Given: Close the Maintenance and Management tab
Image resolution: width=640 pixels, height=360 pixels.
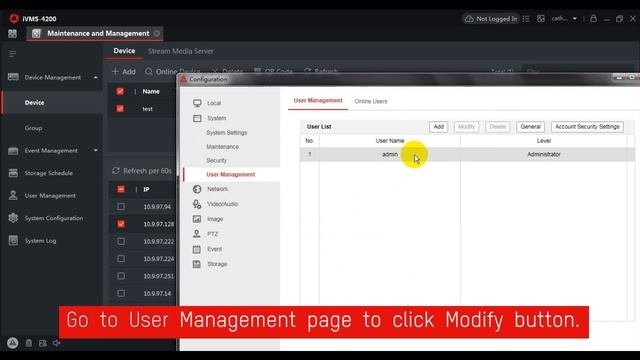Looking at the screenshot, I should click(x=157, y=33).
